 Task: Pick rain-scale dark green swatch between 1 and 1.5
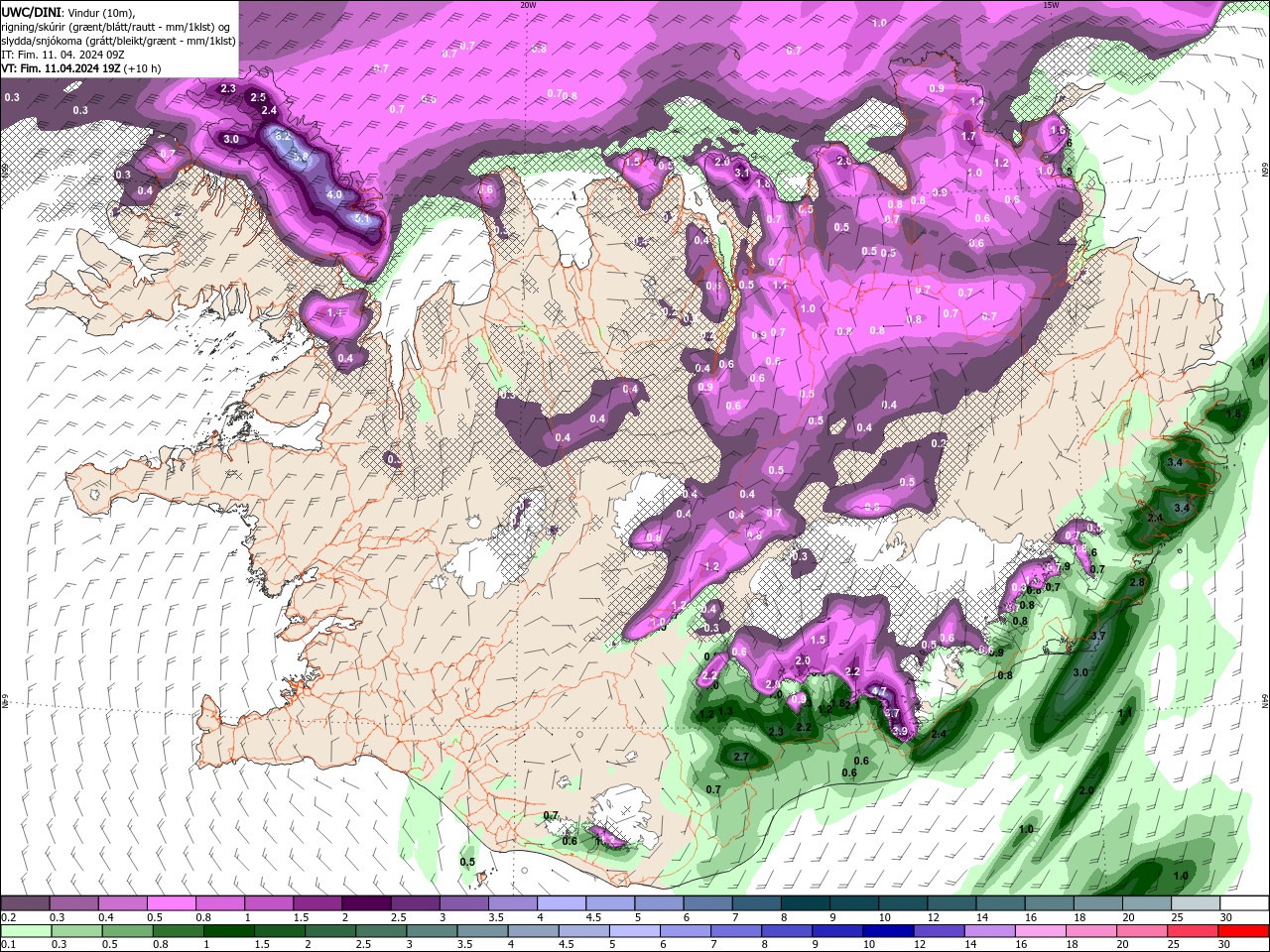(229, 931)
